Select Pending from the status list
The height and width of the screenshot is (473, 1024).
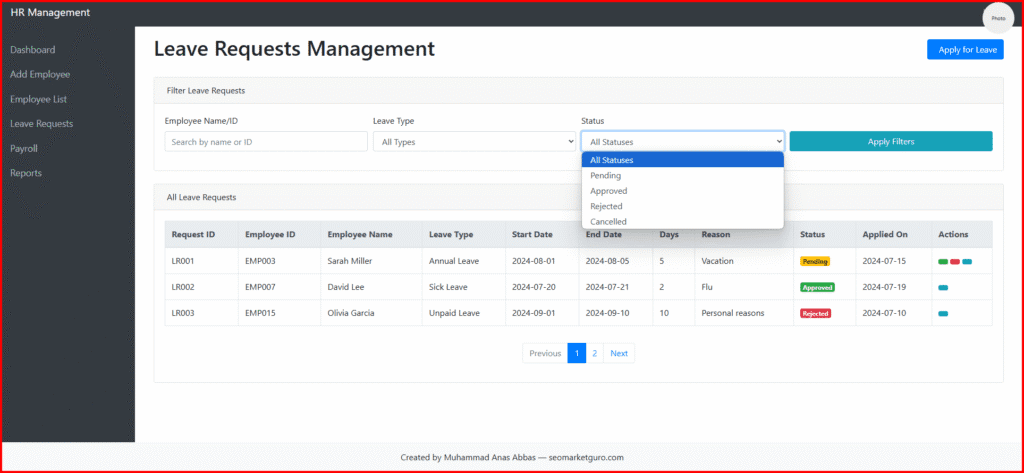point(606,175)
